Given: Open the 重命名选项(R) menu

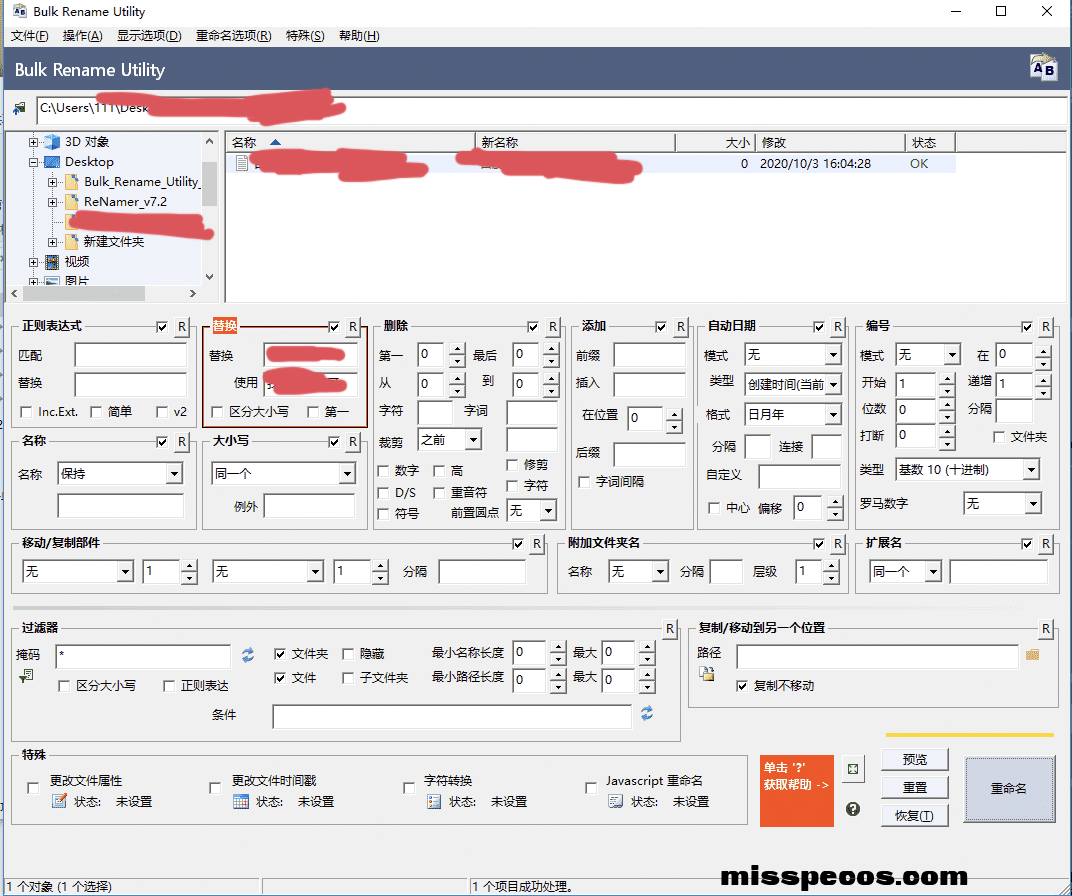Looking at the screenshot, I should 234,36.
